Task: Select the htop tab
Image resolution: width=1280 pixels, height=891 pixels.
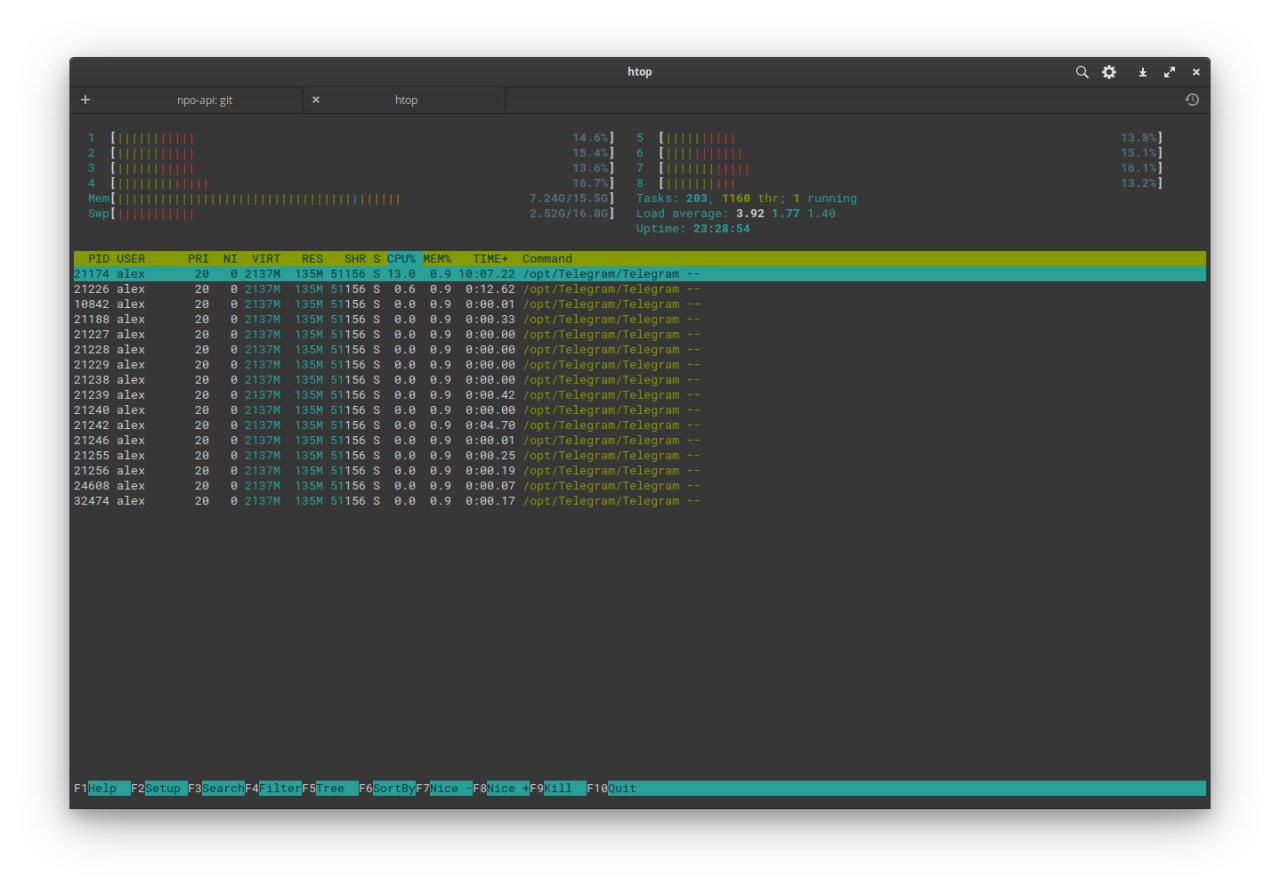Action: click(406, 100)
